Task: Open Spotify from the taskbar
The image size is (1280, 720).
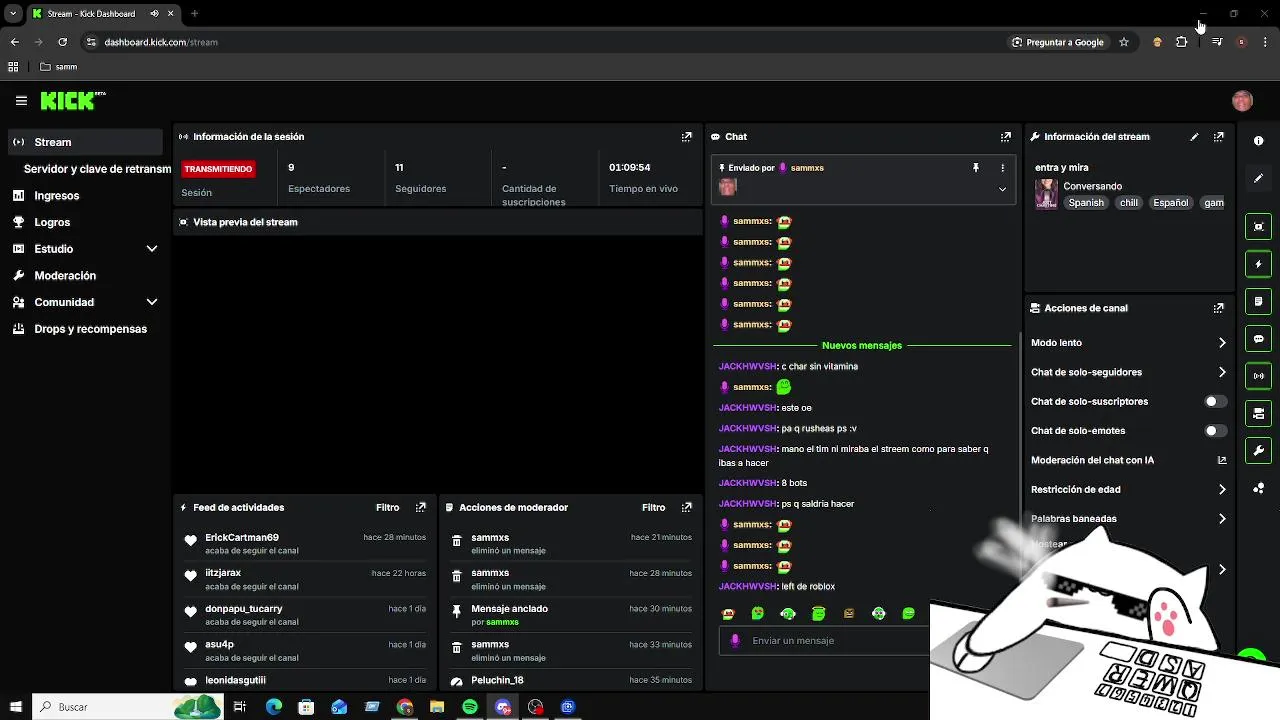Action: (x=470, y=707)
